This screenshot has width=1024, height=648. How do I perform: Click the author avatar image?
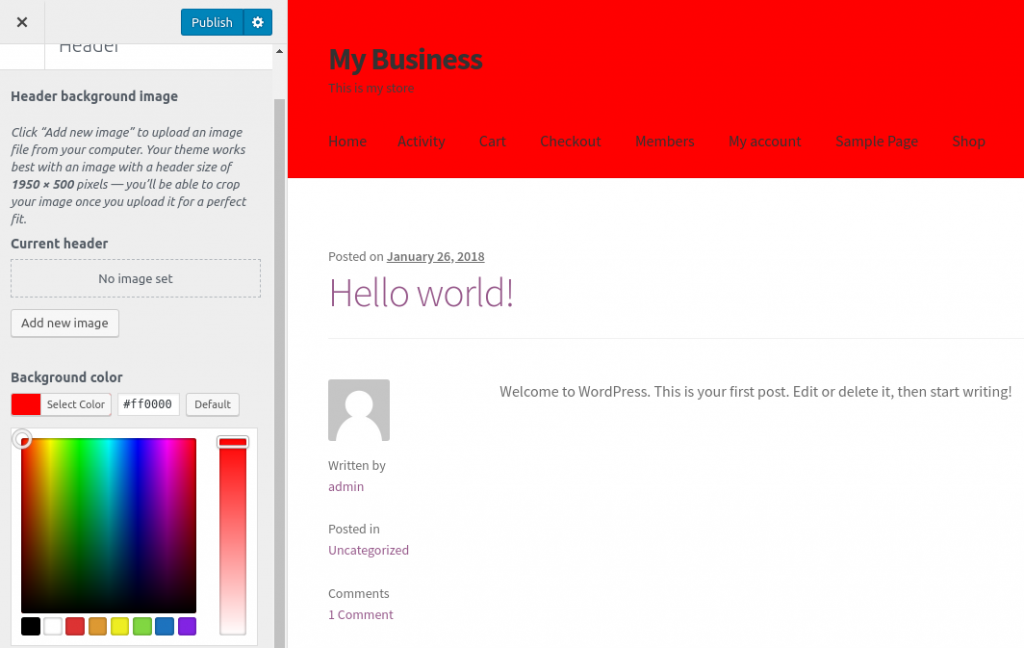(359, 410)
